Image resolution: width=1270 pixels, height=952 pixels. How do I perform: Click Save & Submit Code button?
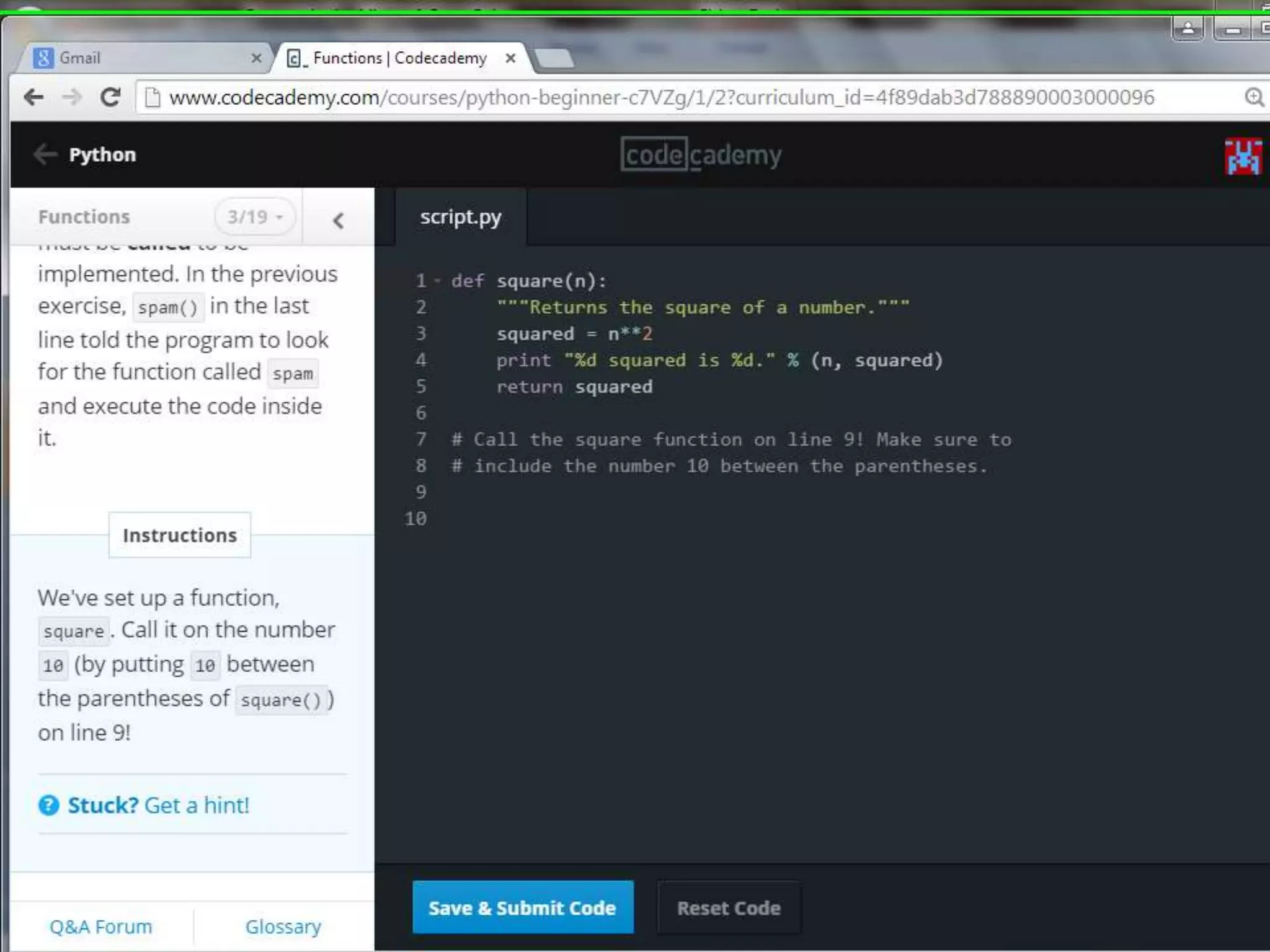click(523, 907)
